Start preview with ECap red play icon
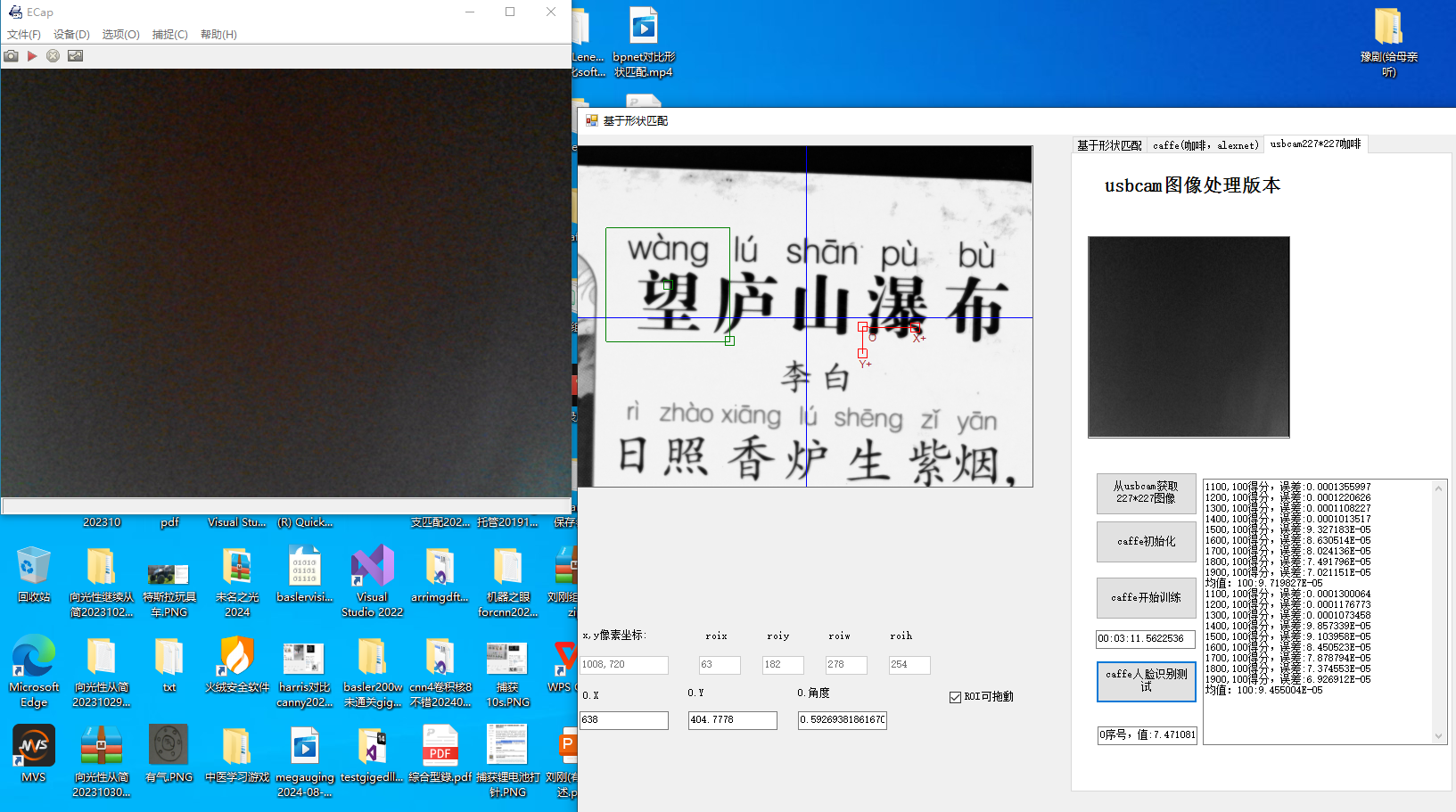The height and width of the screenshot is (812, 1456). [x=32, y=56]
